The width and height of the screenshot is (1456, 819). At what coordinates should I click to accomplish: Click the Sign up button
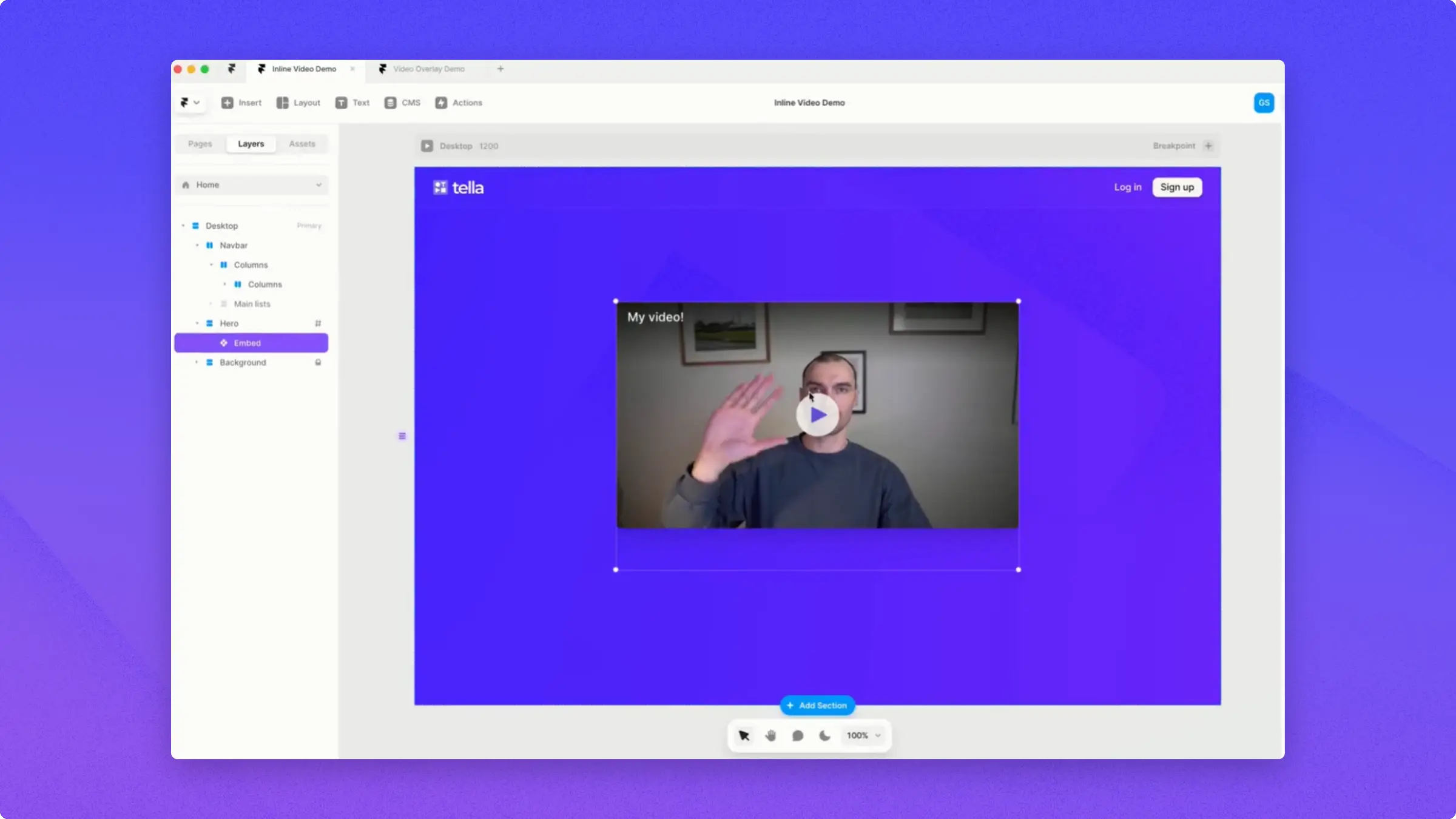[1176, 187]
